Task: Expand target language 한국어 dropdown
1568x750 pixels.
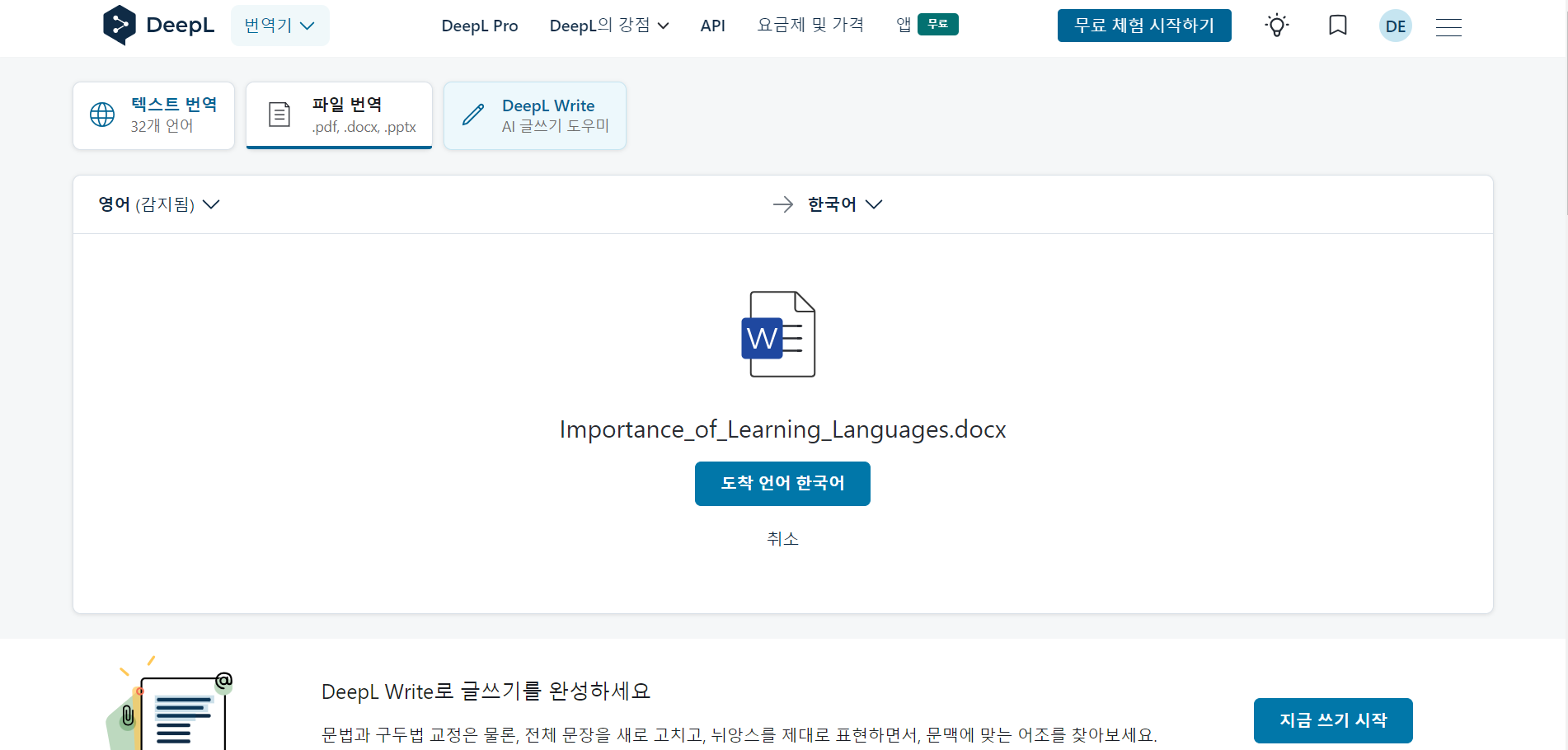Action: 845,204
